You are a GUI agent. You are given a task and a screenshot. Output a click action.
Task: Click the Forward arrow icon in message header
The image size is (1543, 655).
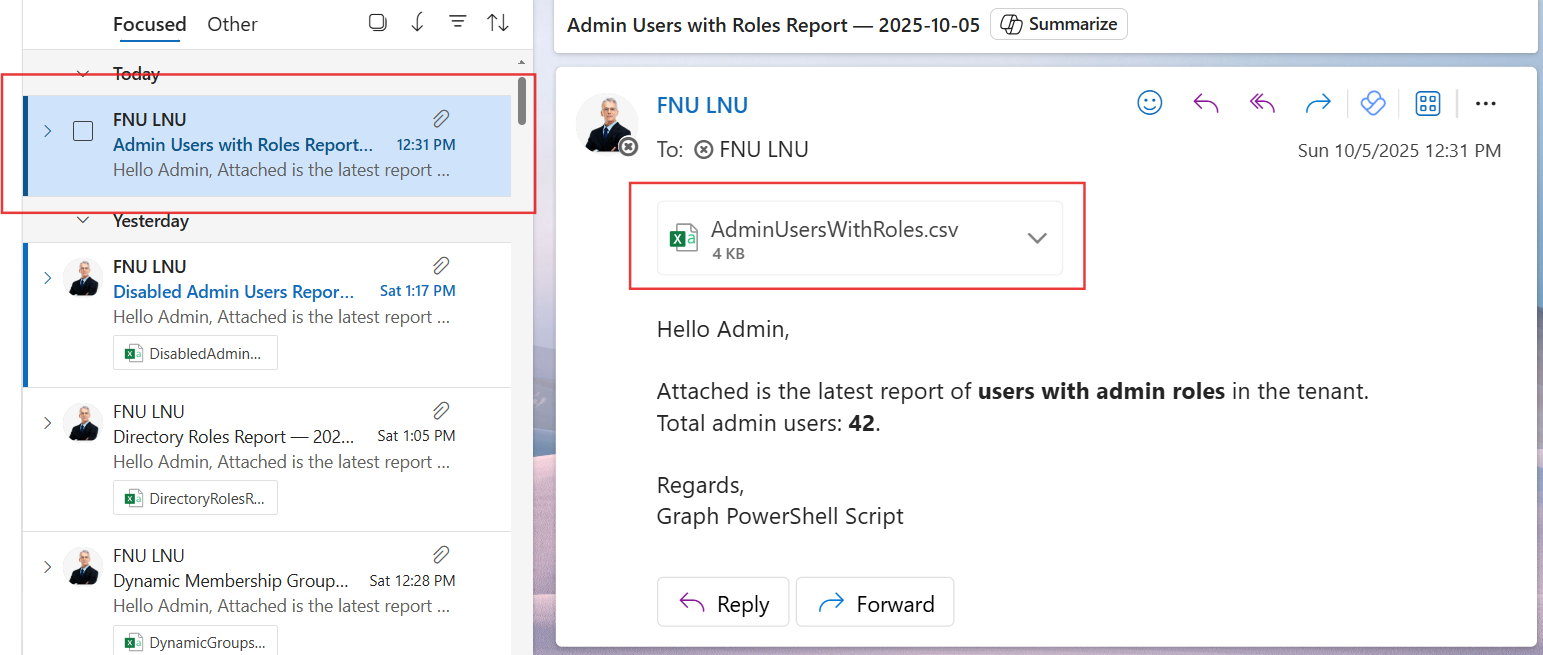1318,103
